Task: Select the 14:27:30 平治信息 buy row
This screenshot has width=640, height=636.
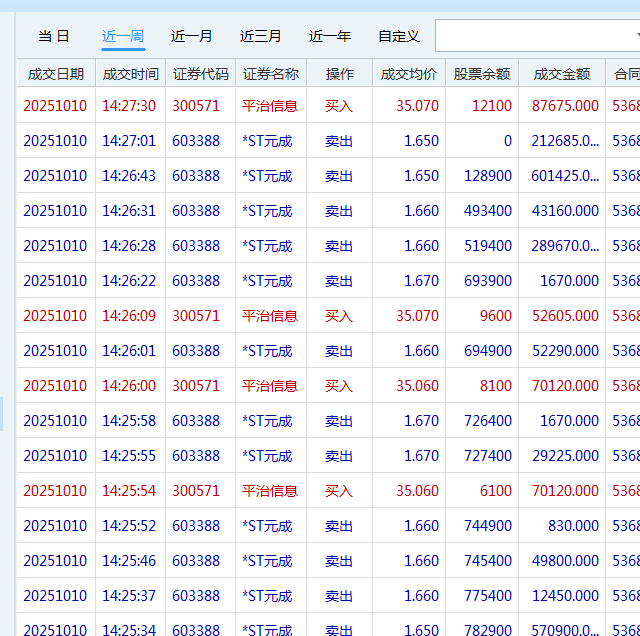Action: pyautogui.click(x=270, y=106)
